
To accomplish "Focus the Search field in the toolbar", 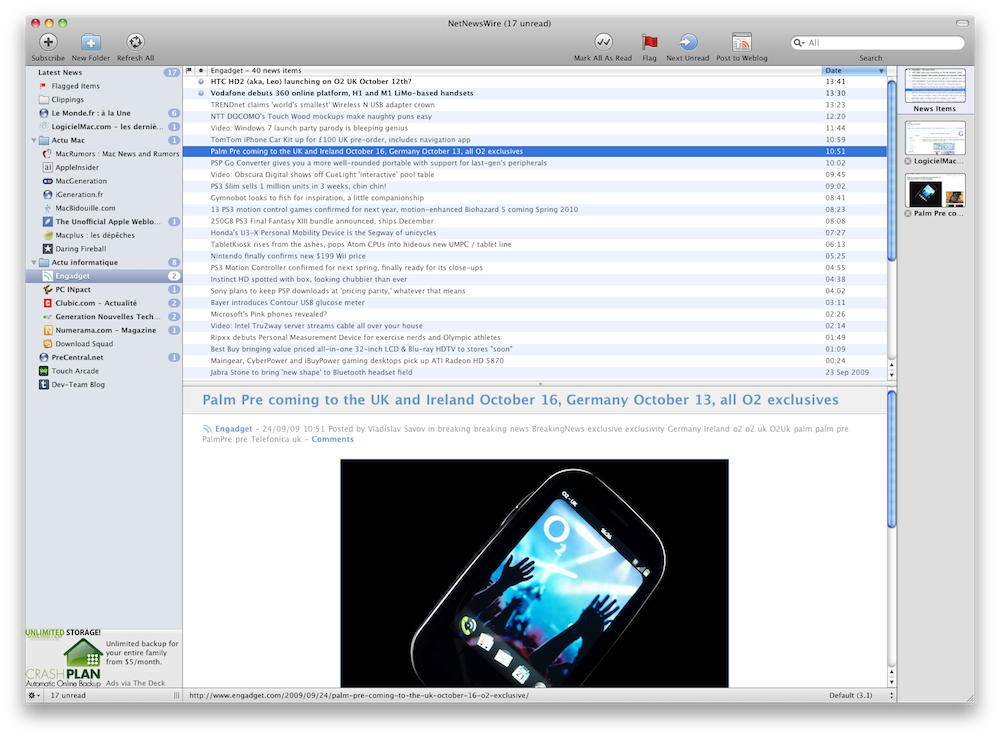I will [x=878, y=43].
